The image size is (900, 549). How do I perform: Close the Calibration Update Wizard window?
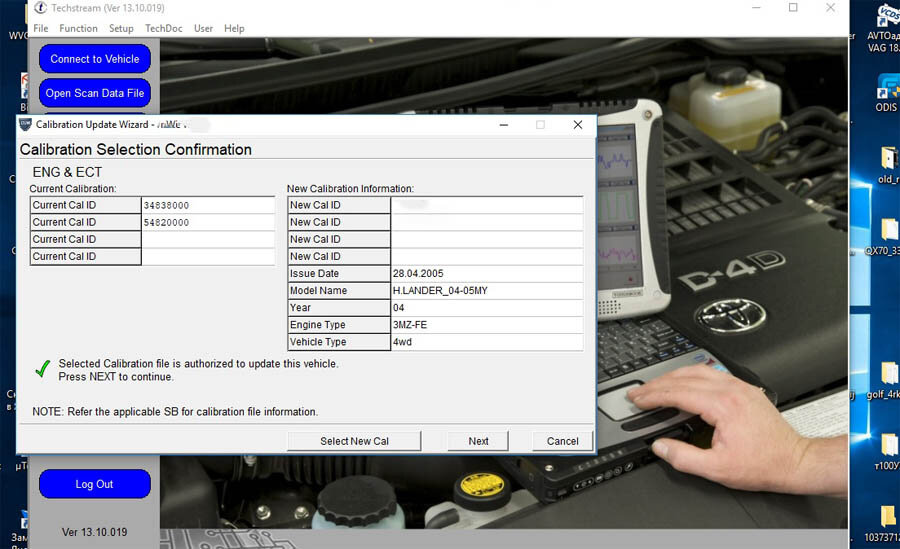pyautogui.click(x=578, y=125)
